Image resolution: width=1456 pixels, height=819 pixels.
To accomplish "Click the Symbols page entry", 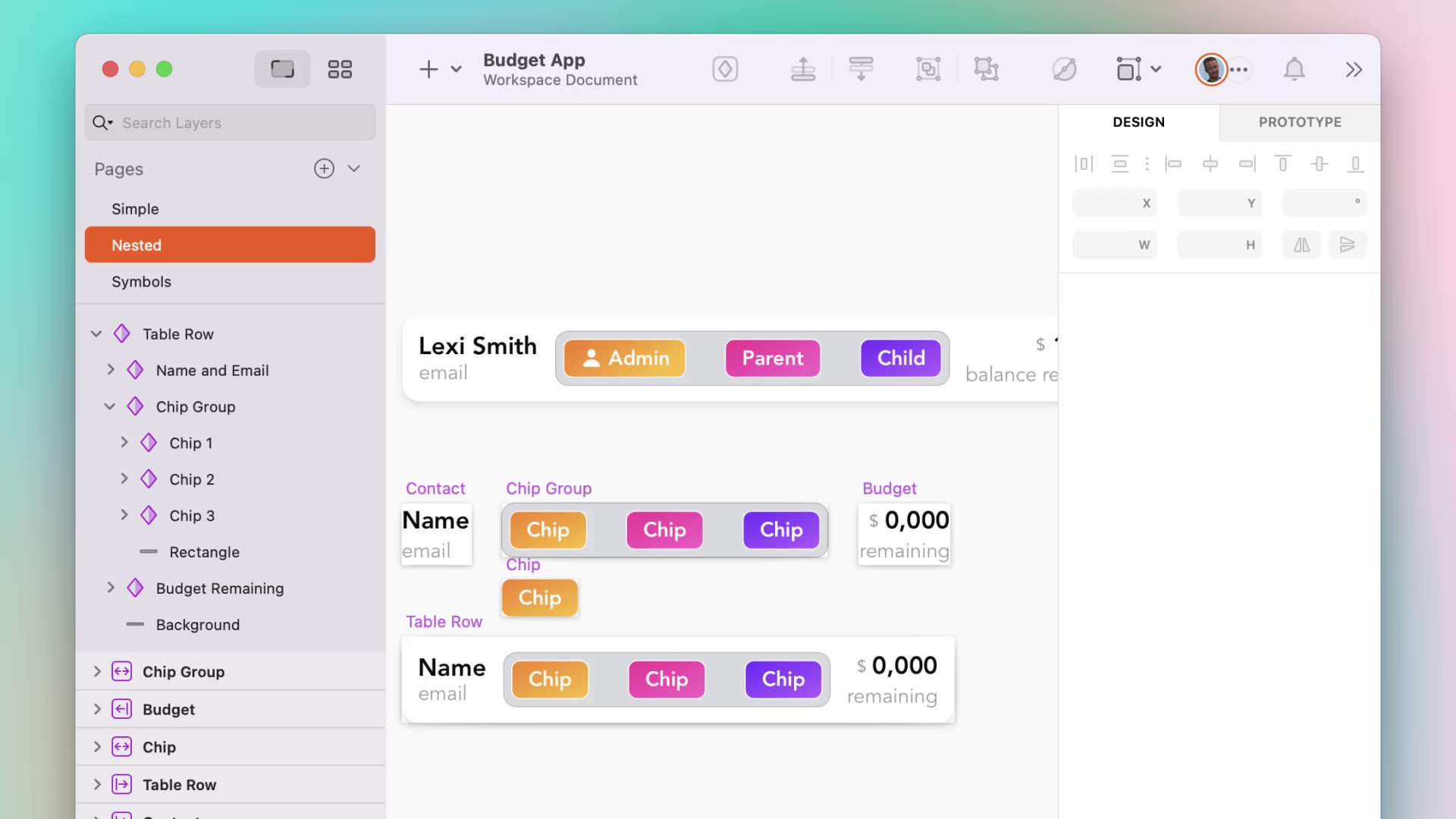I will tap(141, 281).
